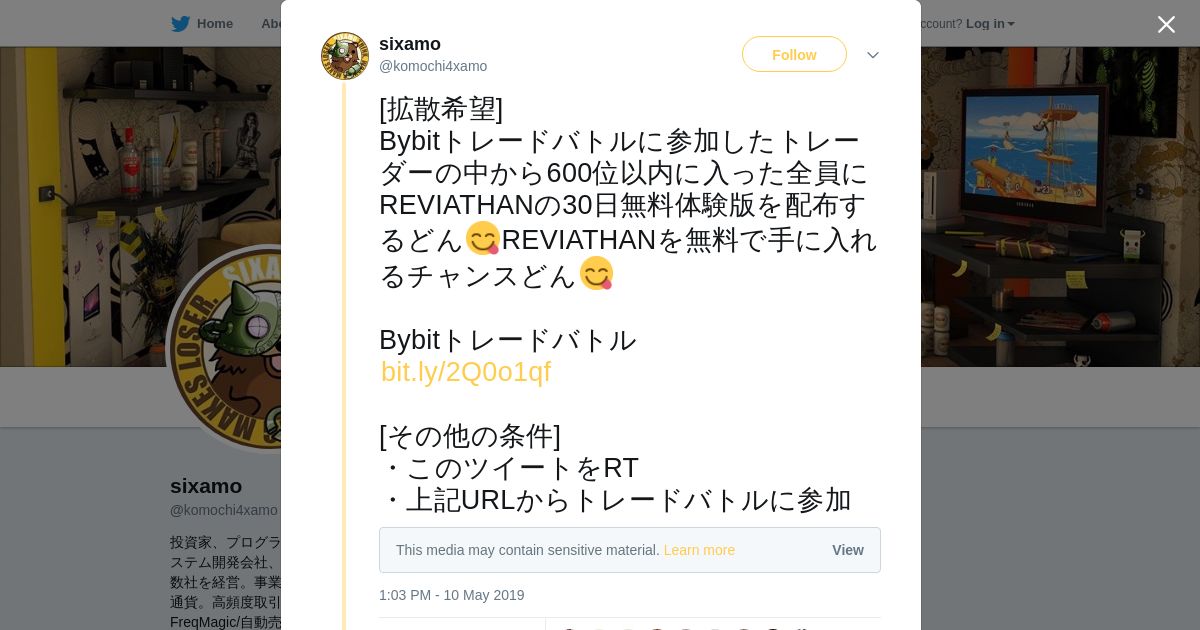Open sixamo's avatar in the tweet header

(345, 56)
